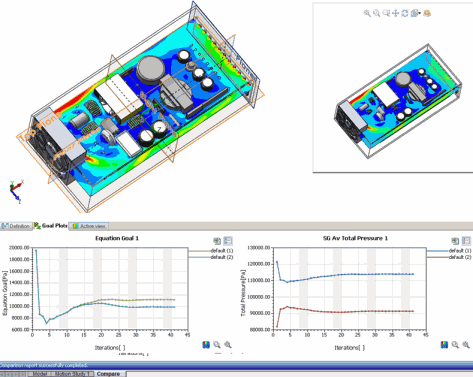Screen dimensions: 473x377
Task: Open the Motion Study 1 bottom tab
Action: tap(72, 374)
